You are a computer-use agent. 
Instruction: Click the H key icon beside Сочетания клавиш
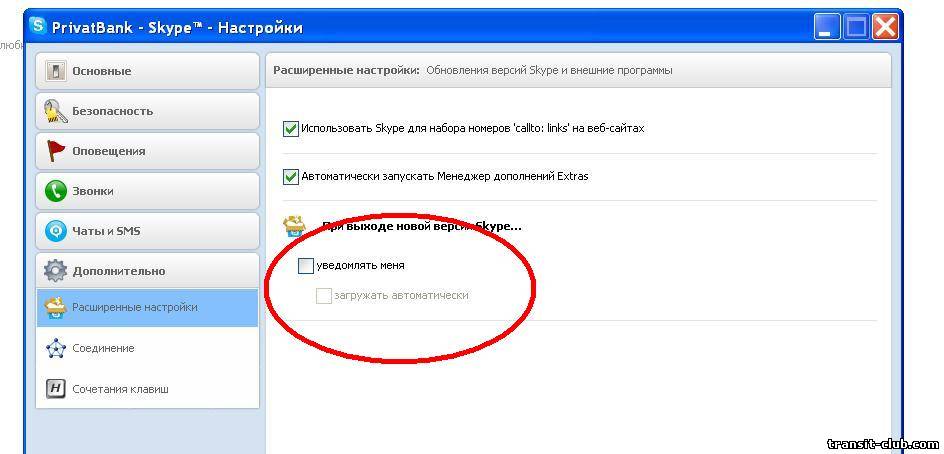(x=56, y=389)
